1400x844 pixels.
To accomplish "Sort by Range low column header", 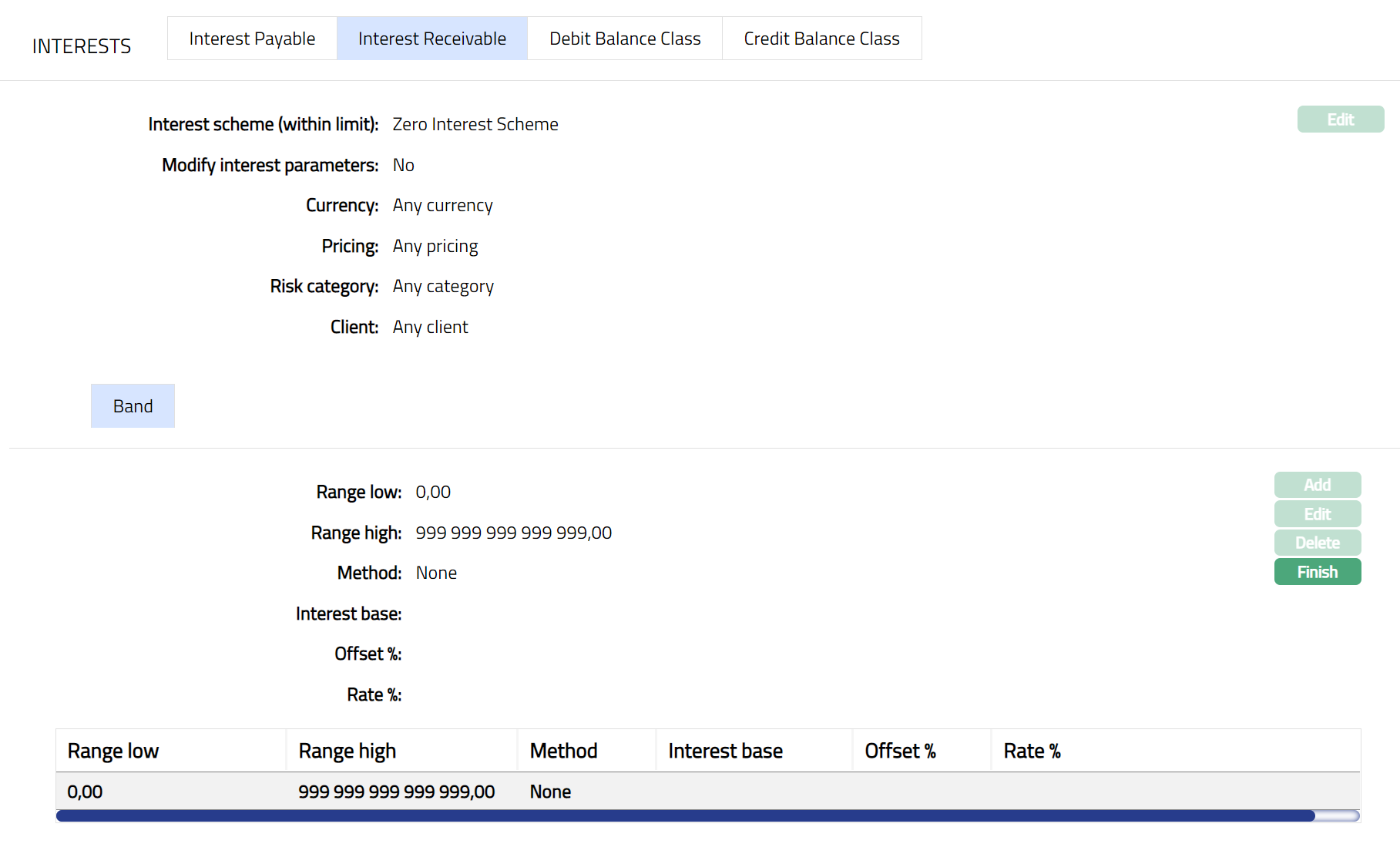I will 113,751.
